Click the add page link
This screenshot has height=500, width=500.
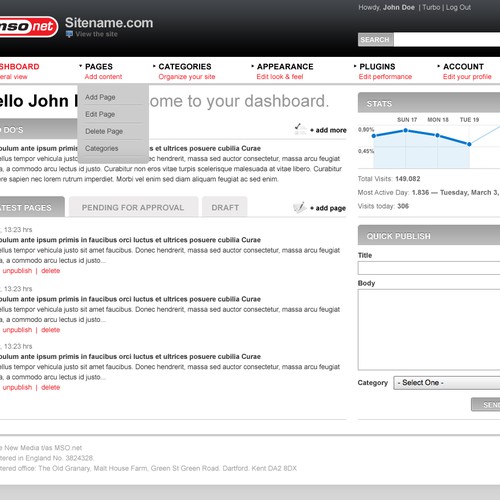click(x=328, y=208)
